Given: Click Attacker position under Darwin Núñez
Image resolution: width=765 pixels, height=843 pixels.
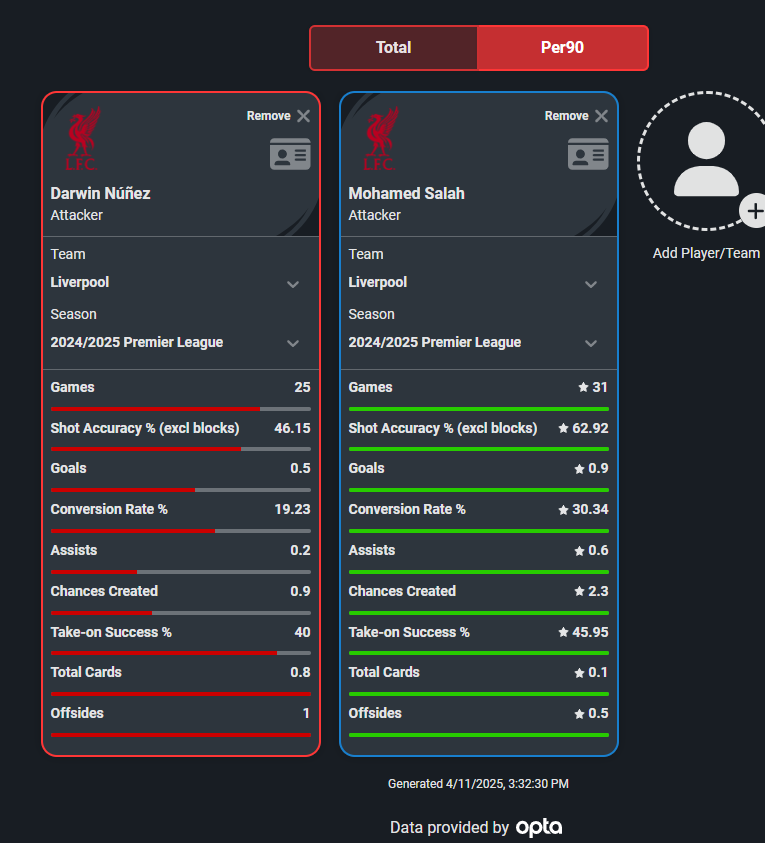Looking at the screenshot, I should click(x=76, y=215).
